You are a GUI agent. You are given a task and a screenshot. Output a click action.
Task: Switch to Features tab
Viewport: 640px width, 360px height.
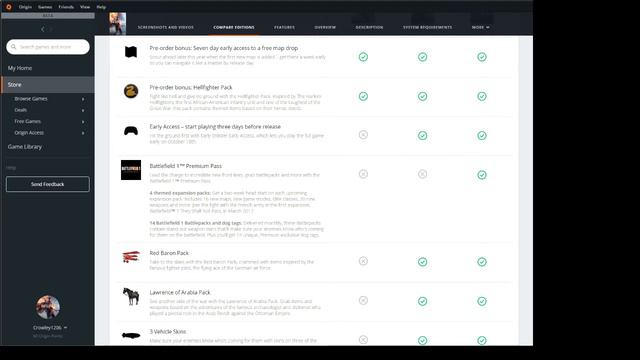point(284,27)
